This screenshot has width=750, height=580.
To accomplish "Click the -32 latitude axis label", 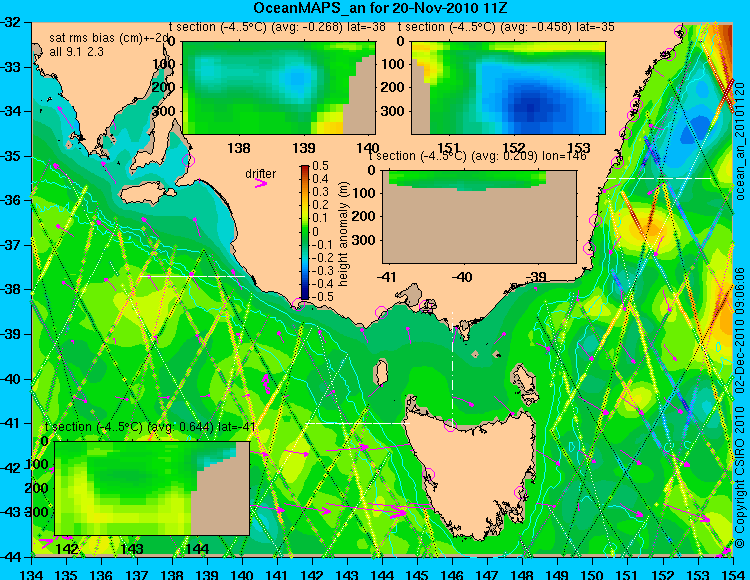I will tap(12, 22).
